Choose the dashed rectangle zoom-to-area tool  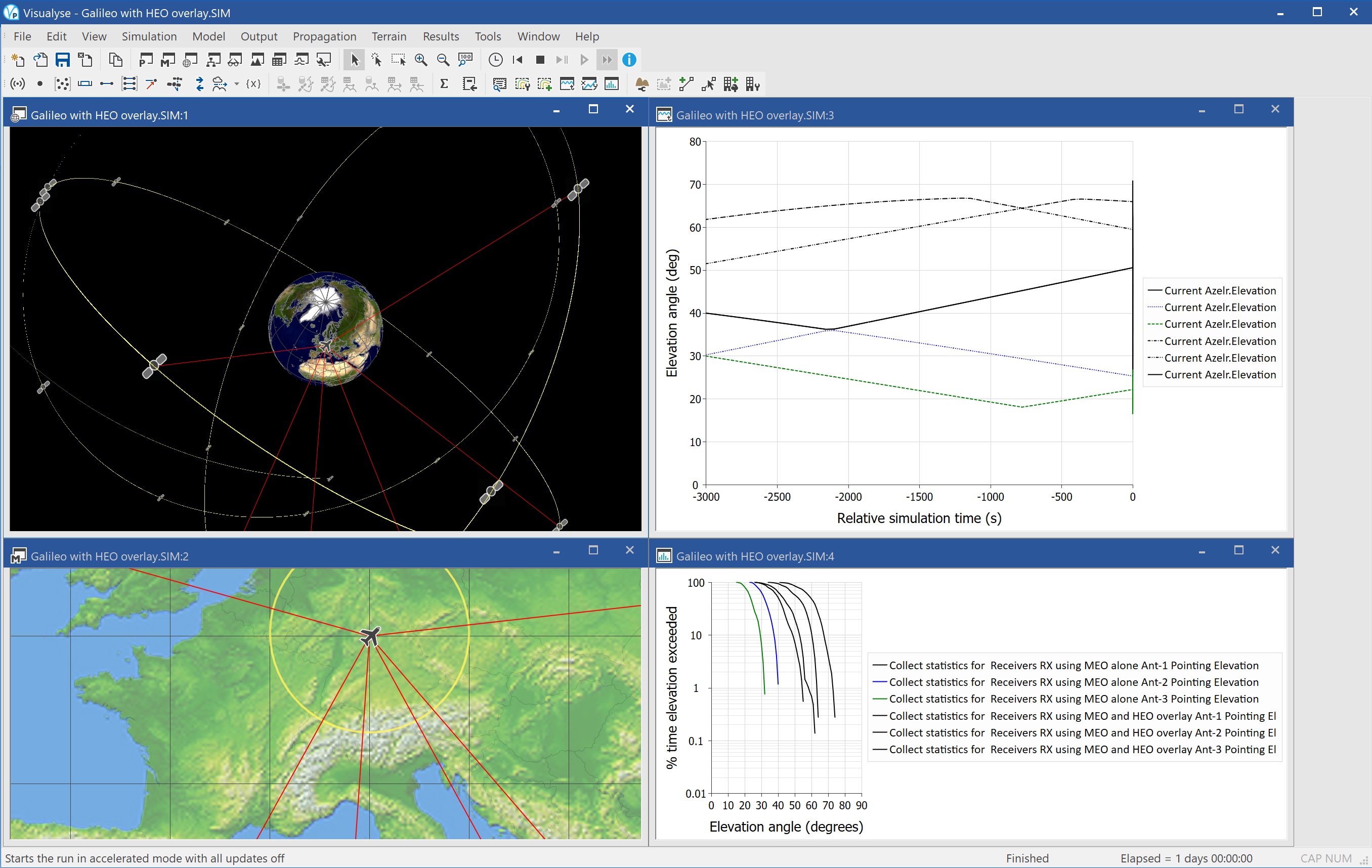coord(398,60)
